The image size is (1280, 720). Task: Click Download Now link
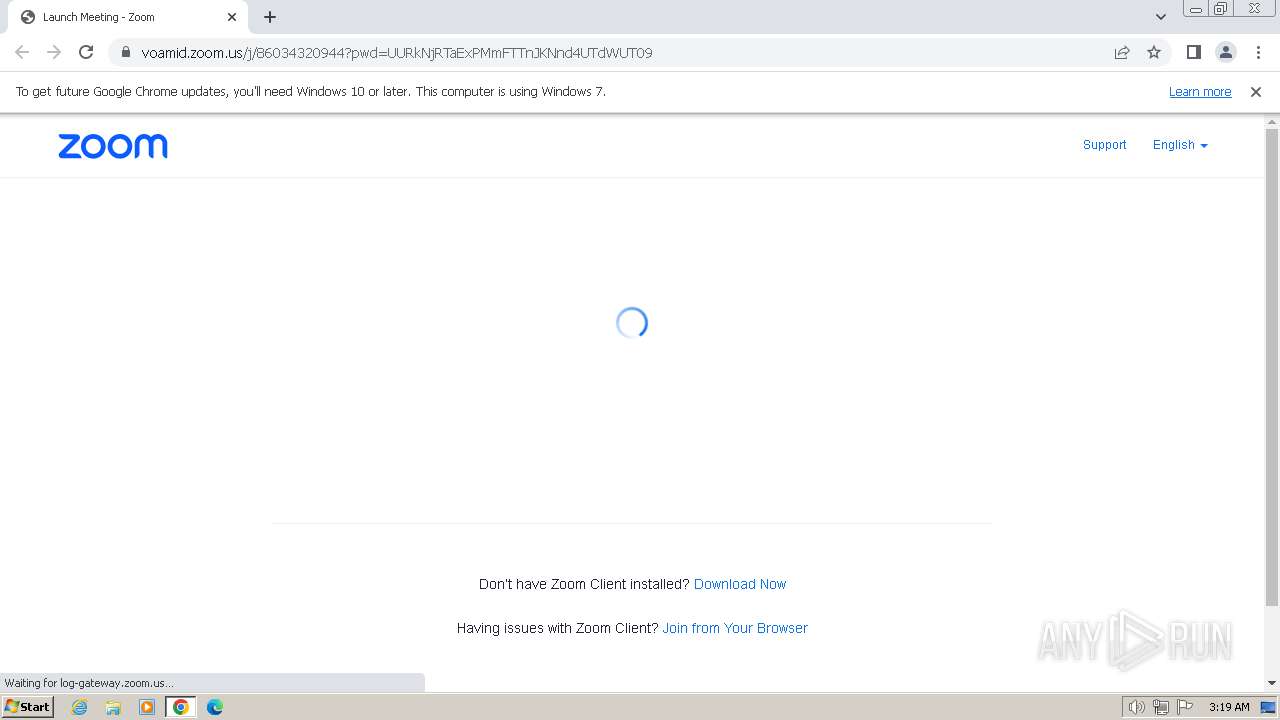740,584
